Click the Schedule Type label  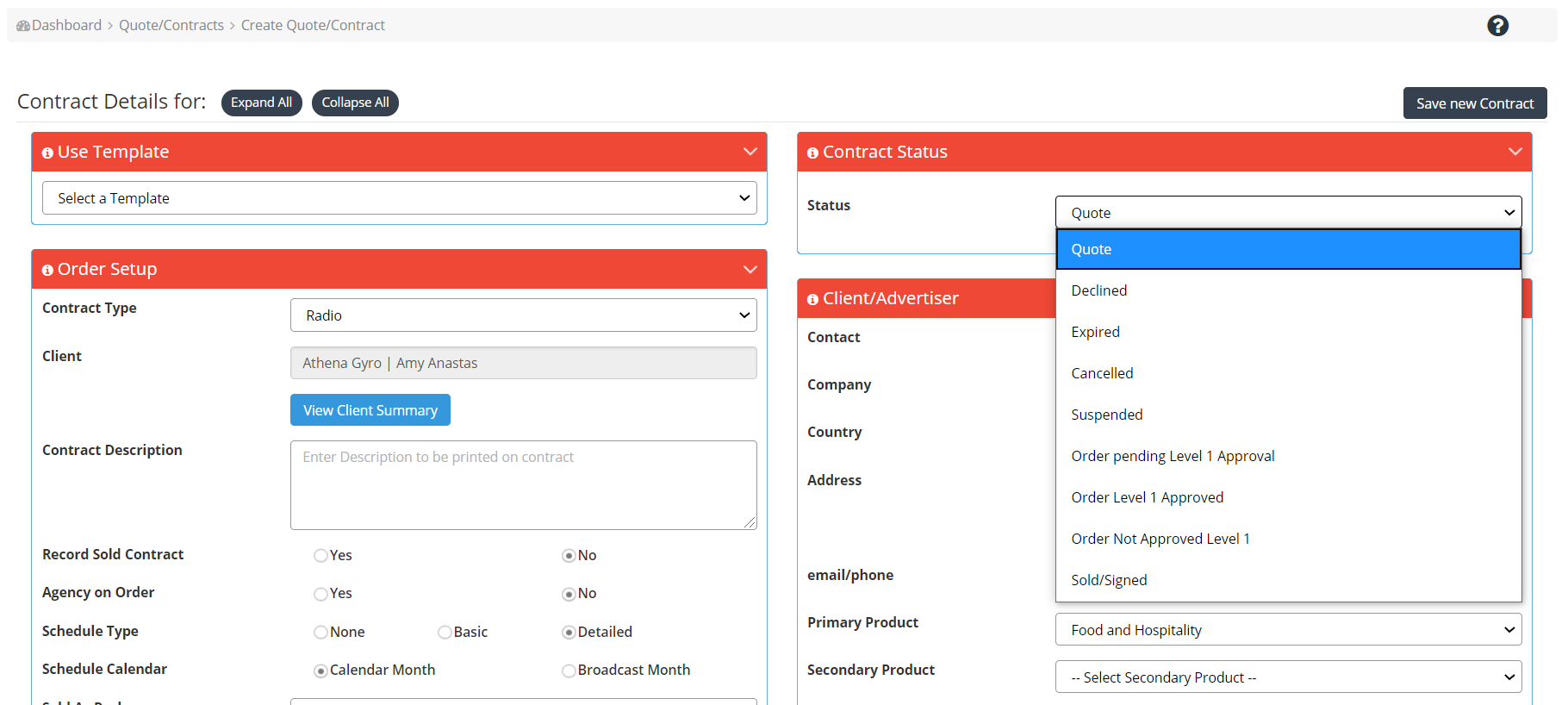pos(90,631)
